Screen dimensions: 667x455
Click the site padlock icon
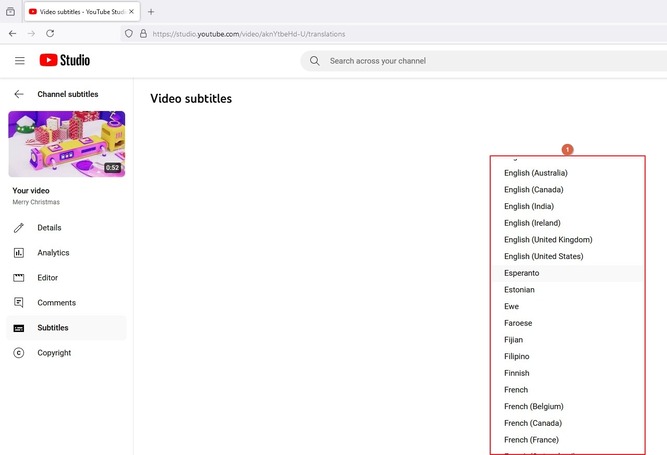143,33
